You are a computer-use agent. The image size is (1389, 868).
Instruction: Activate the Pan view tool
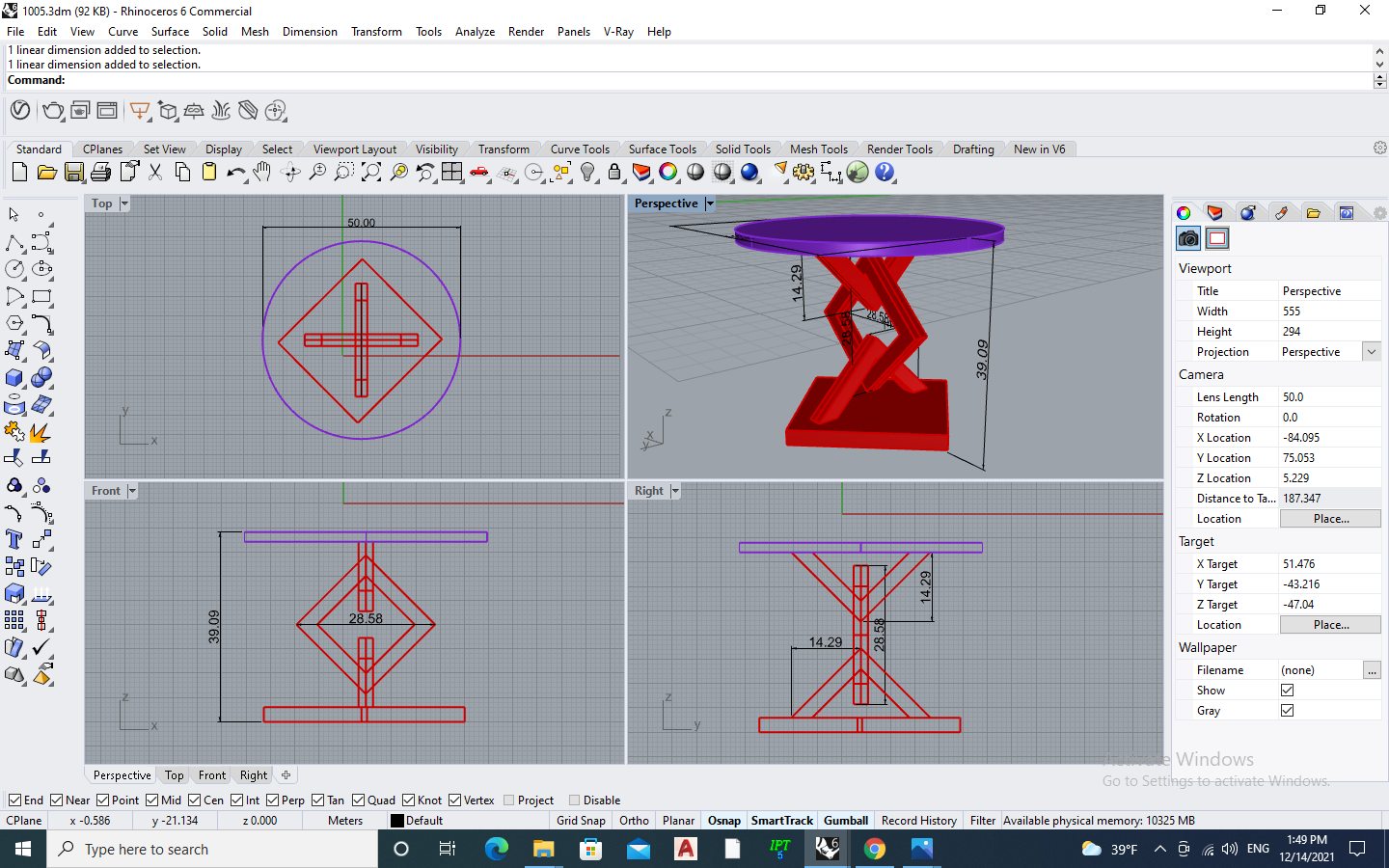click(262, 173)
